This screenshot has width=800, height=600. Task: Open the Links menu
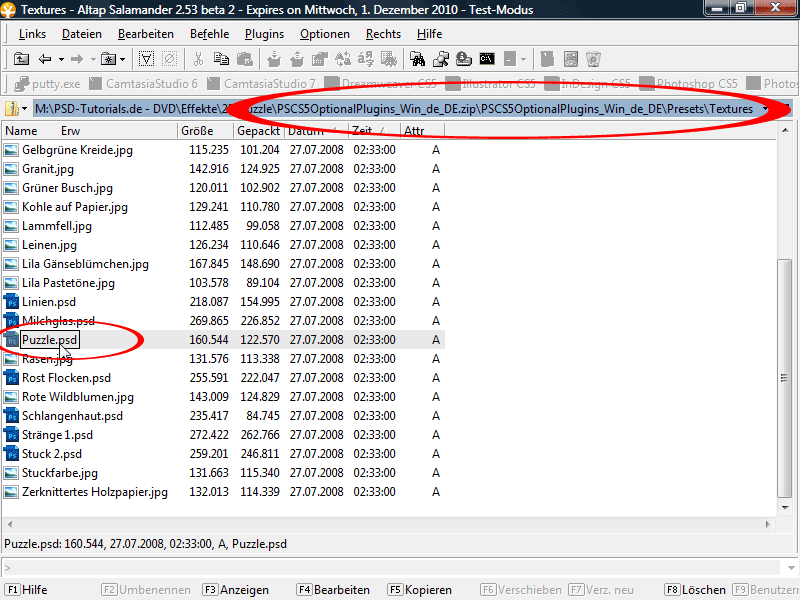coord(32,34)
